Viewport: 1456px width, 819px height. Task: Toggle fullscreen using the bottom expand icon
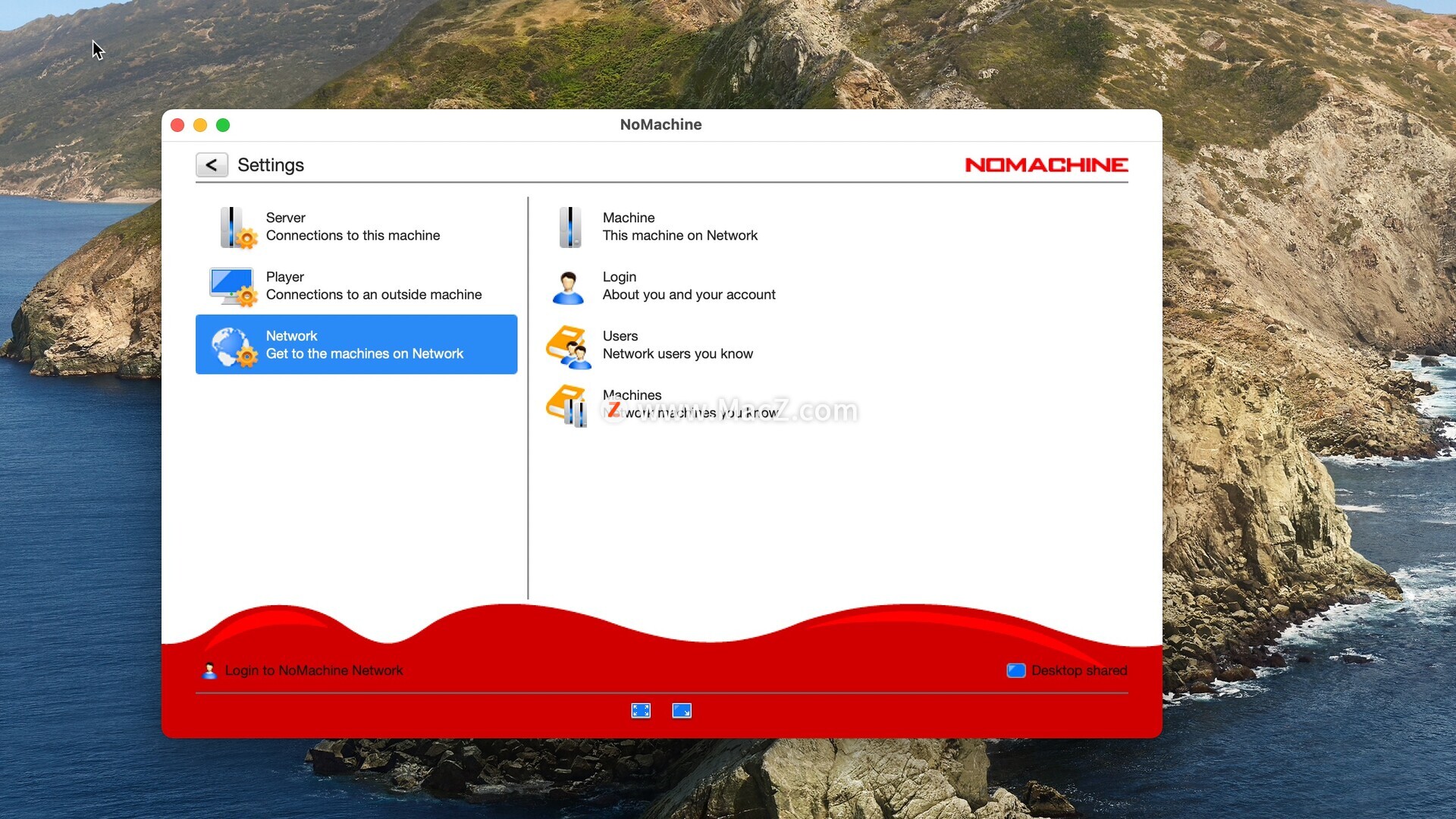(641, 711)
